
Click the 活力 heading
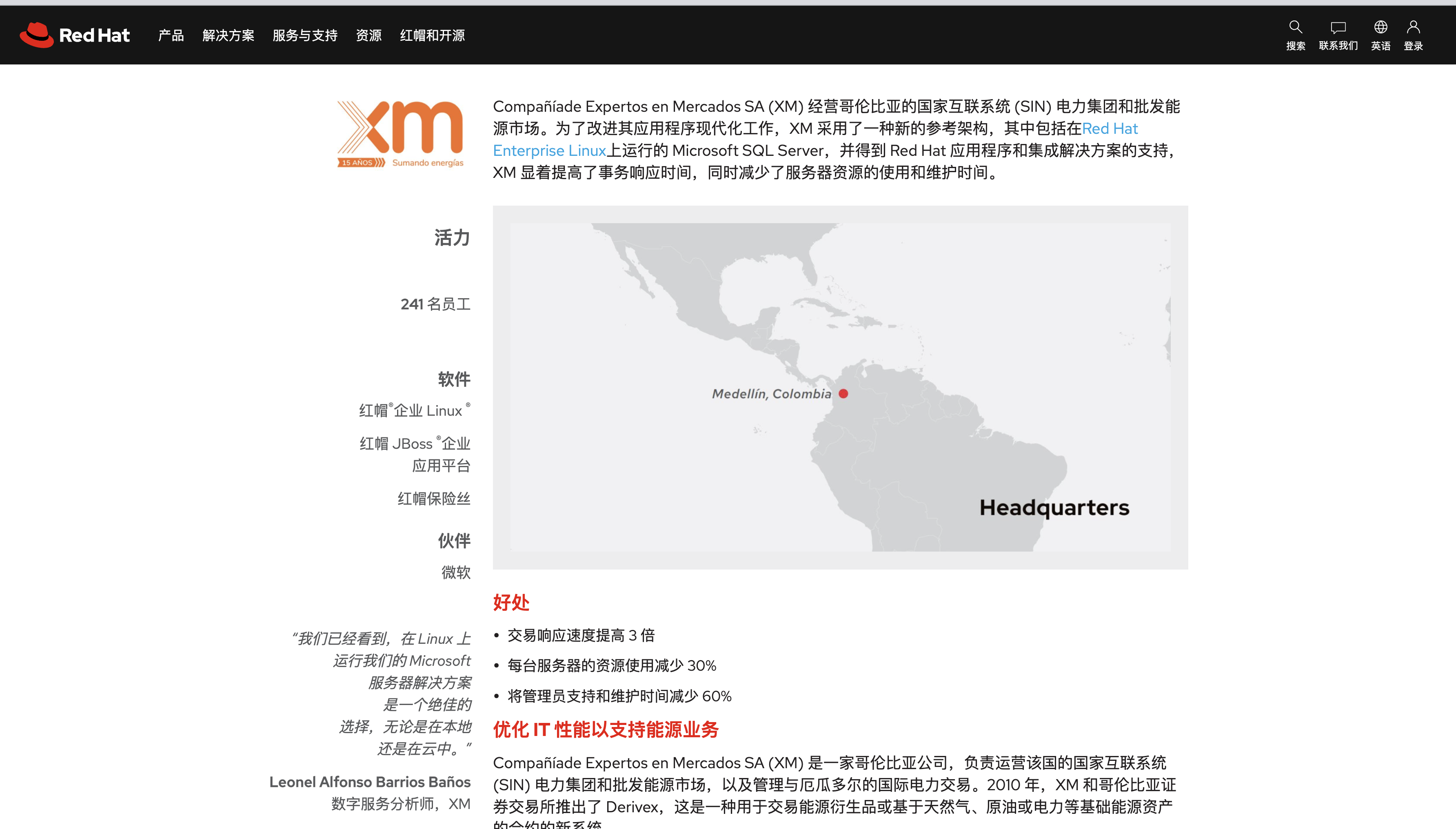(x=452, y=237)
